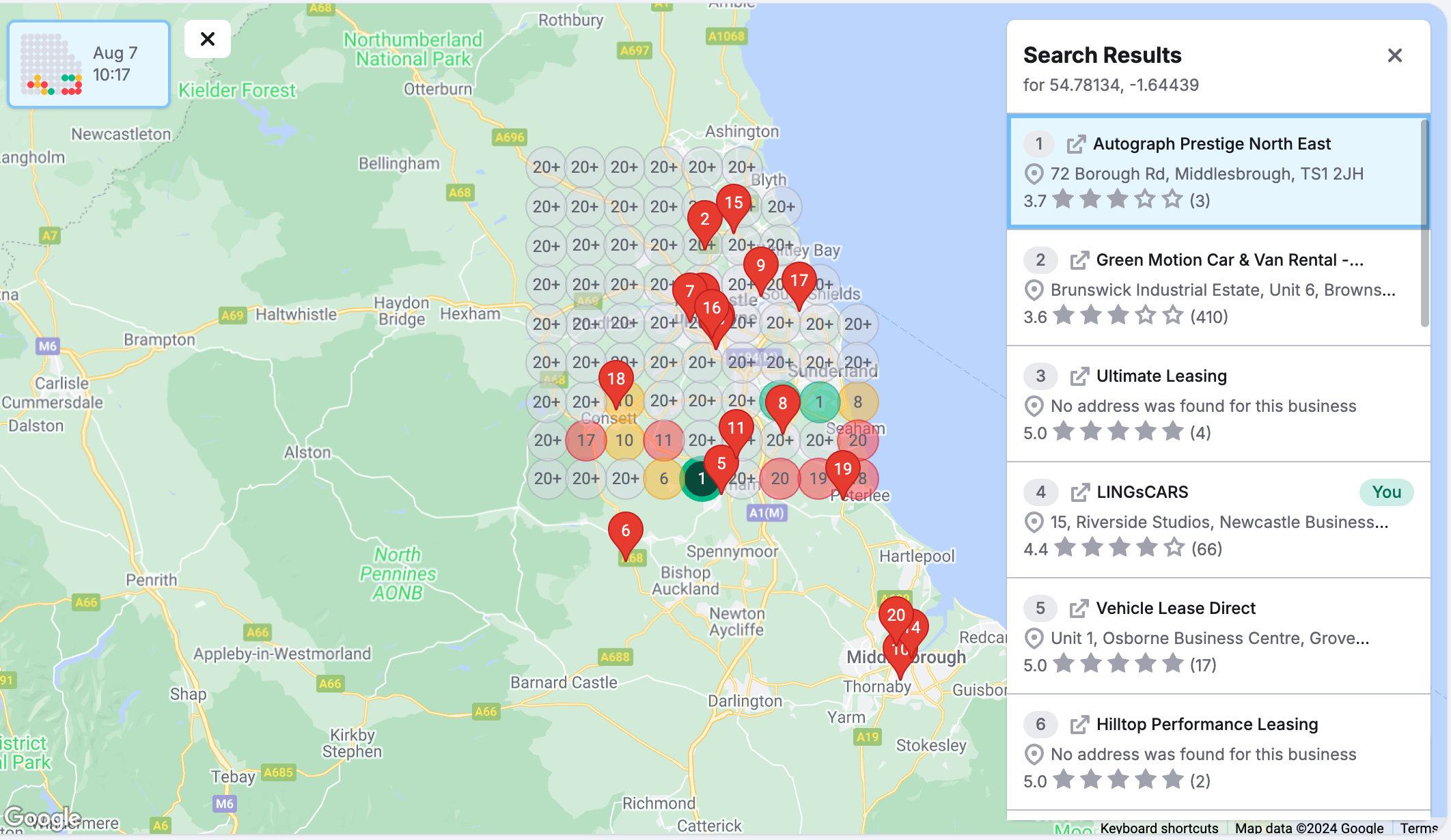Click location pin icon for Brunswick Industrial Estate
Viewport: 1451px width, 840px height.
[1034, 290]
